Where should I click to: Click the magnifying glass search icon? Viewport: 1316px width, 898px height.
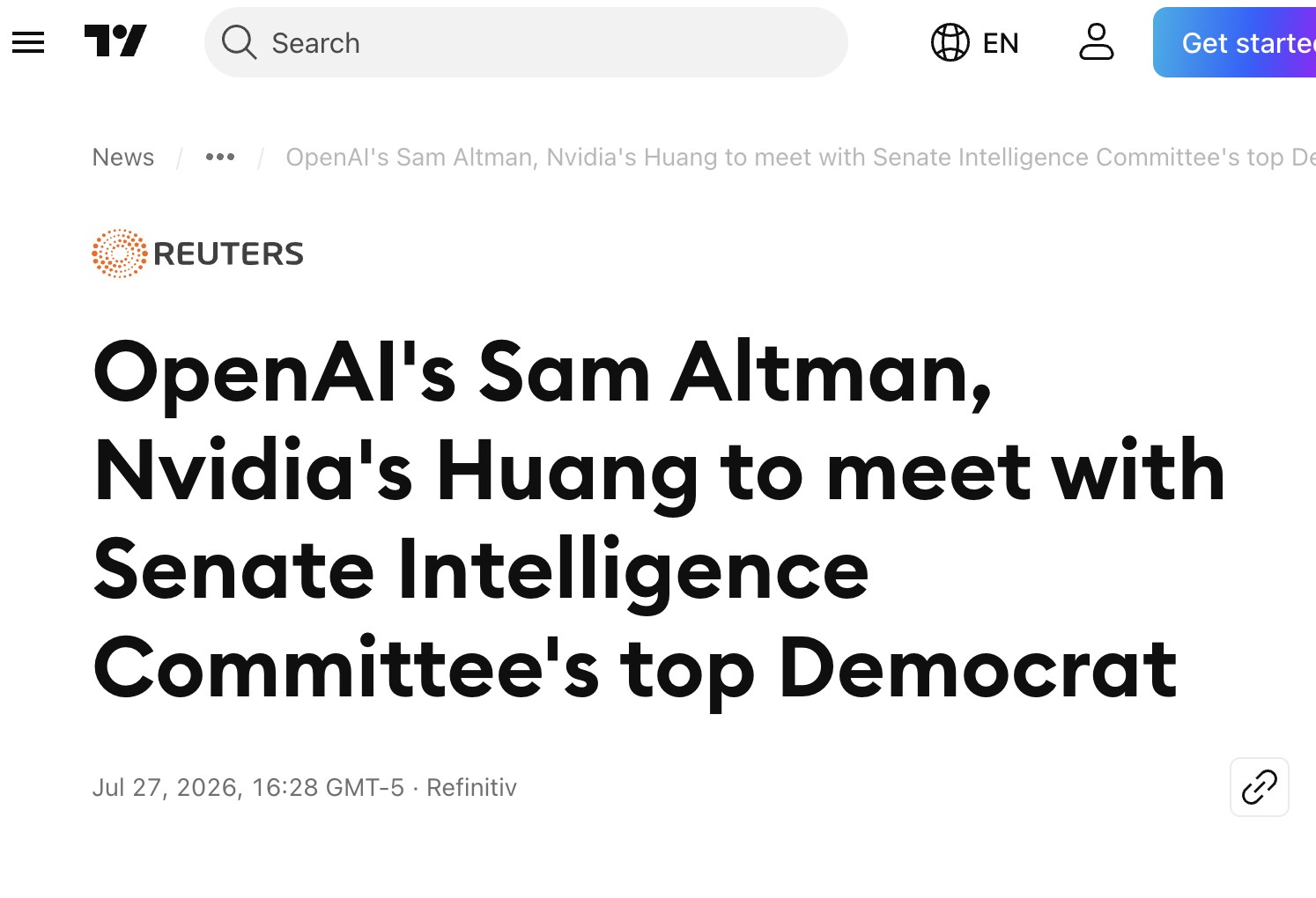pos(239,42)
